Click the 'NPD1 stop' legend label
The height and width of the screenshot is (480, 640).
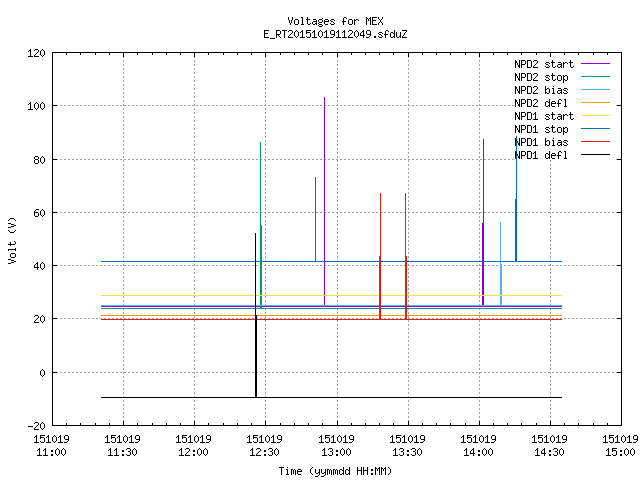[541, 129]
